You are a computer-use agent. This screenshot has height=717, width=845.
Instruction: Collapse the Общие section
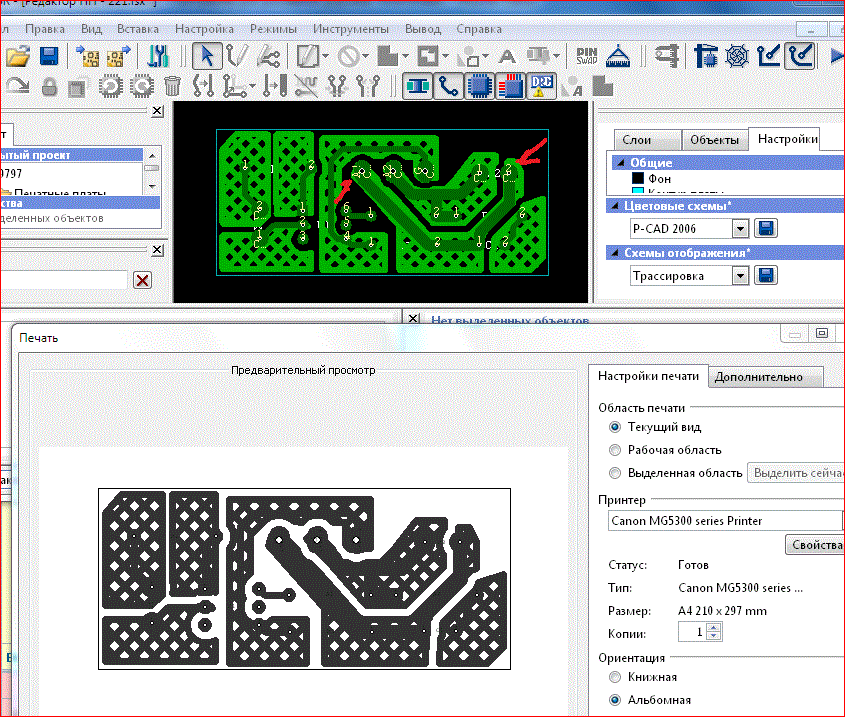[x=620, y=162]
